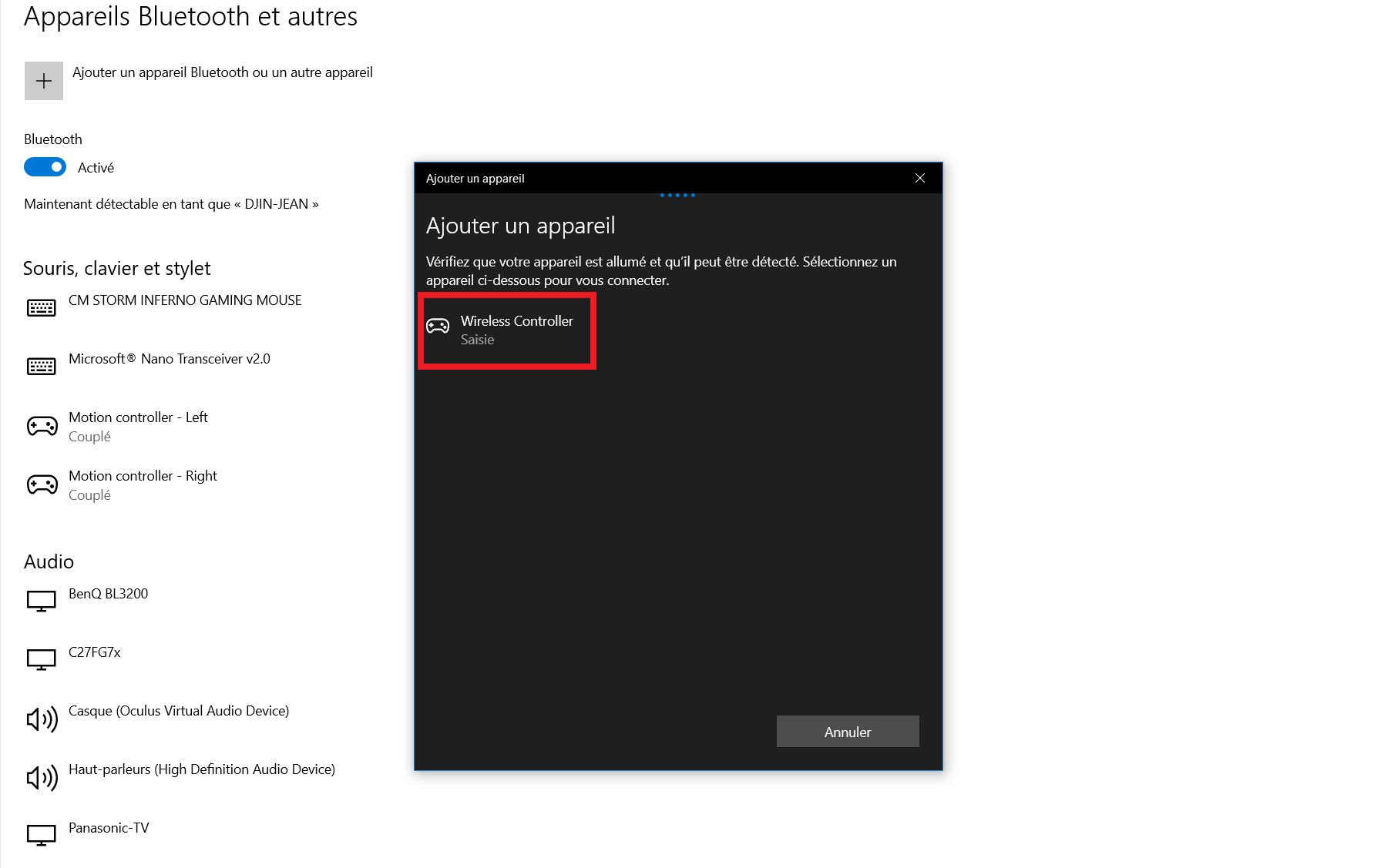The image size is (1374, 868).
Task: Click the monitor icon for C27FG7x
Action: 42,659
